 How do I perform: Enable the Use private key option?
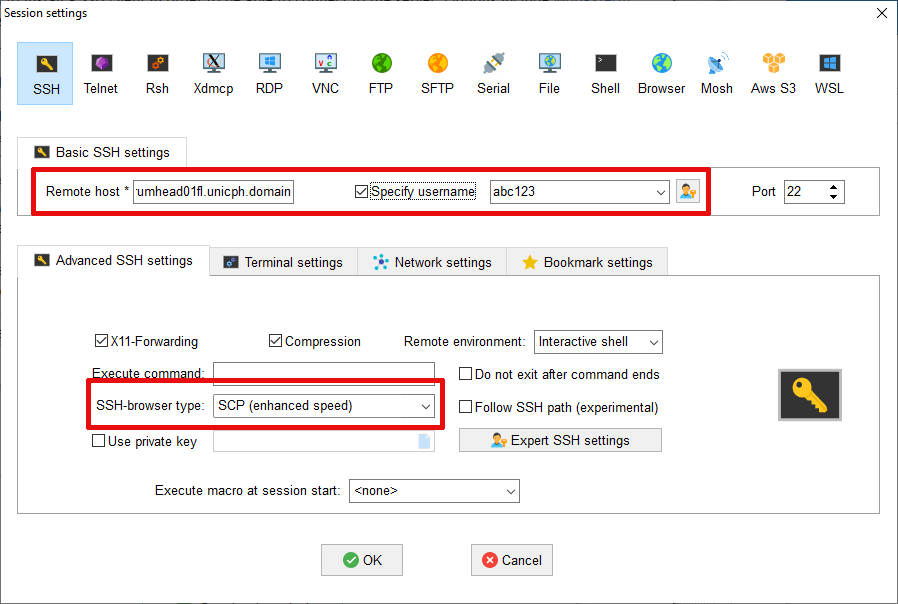point(99,441)
